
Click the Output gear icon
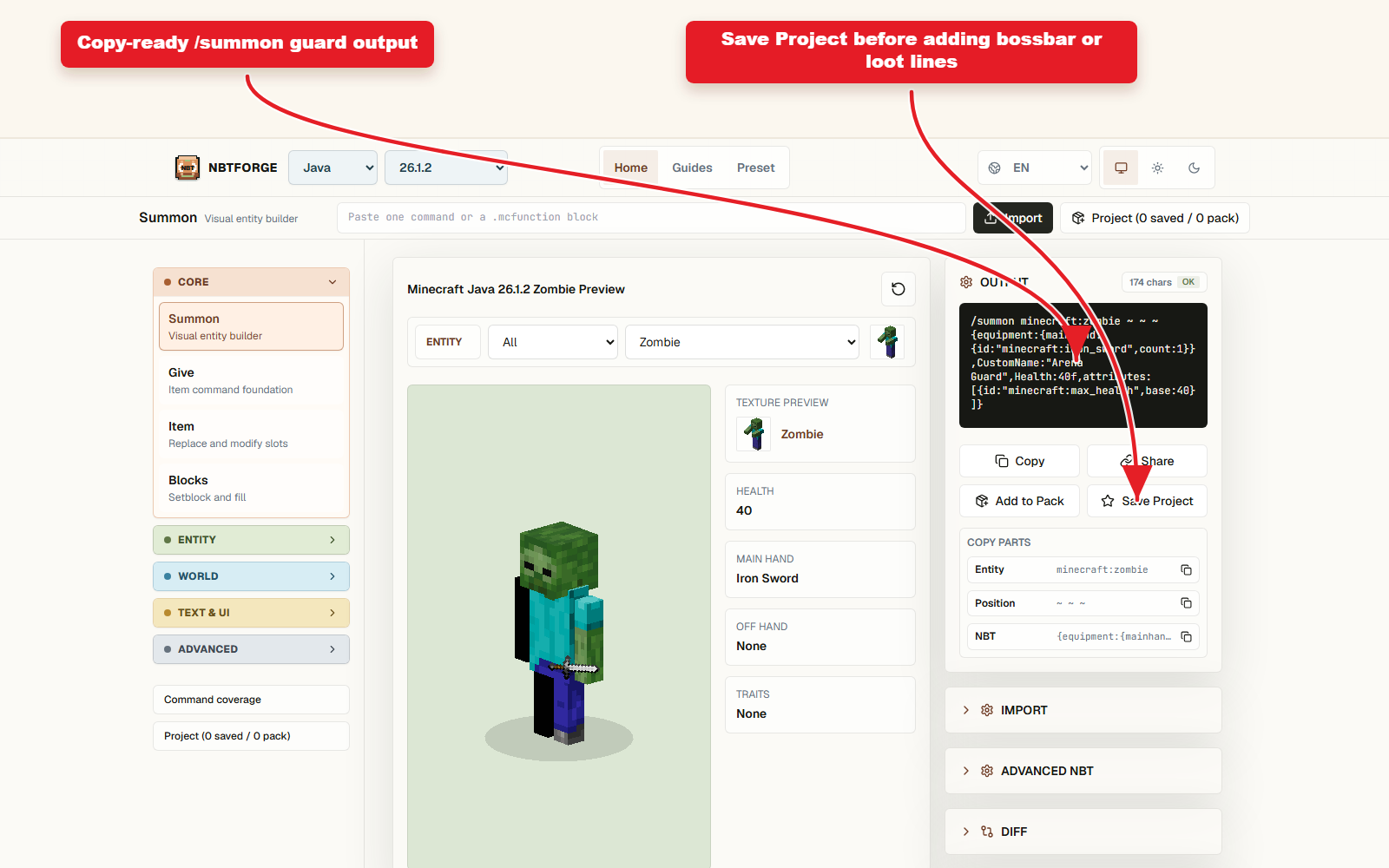(x=966, y=282)
